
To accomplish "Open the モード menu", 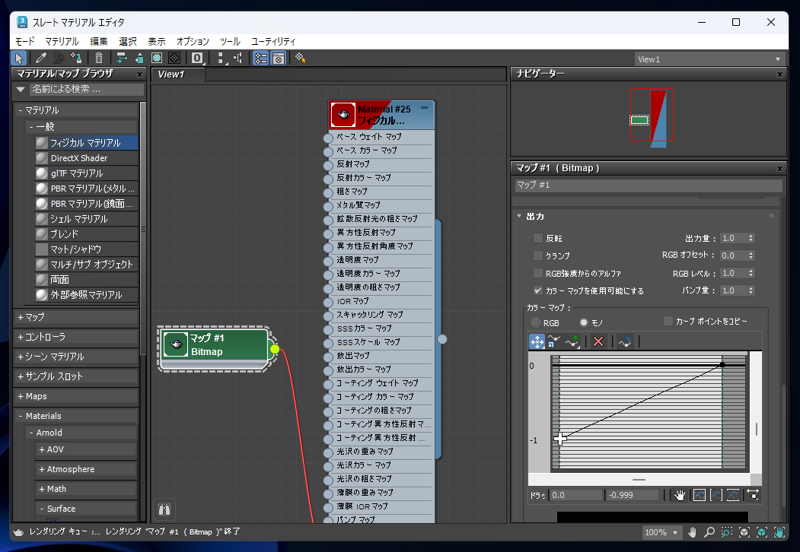I will [25, 41].
